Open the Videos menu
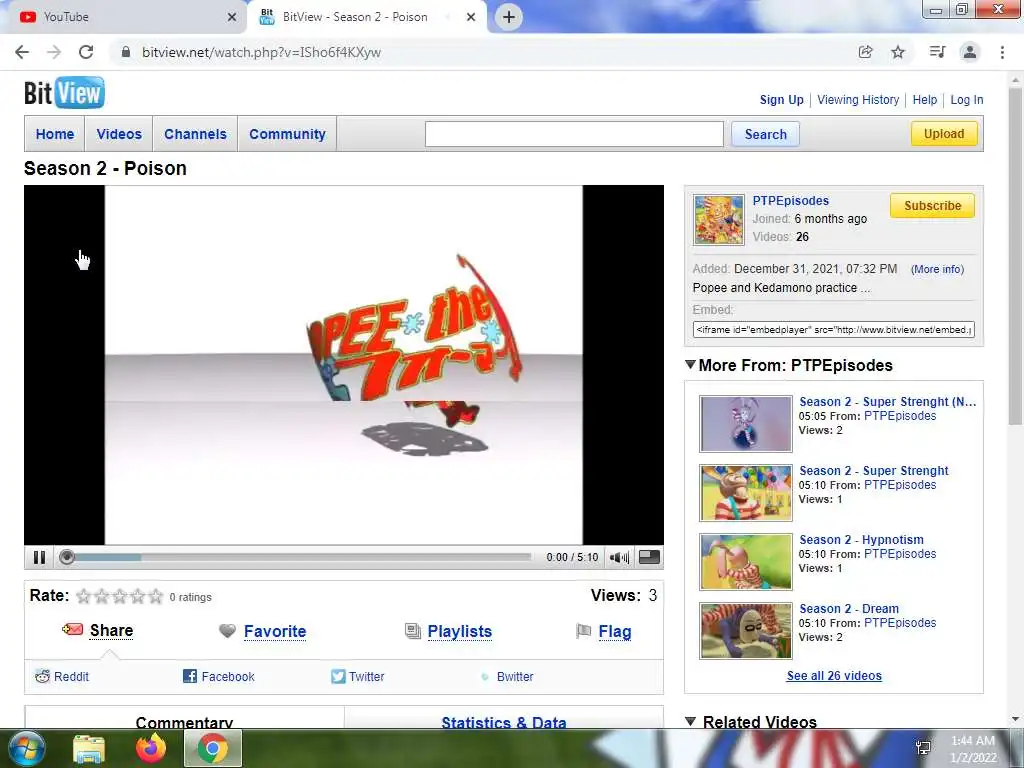Image resolution: width=1024 pixels, height=768 pixels. coord(119,134)
